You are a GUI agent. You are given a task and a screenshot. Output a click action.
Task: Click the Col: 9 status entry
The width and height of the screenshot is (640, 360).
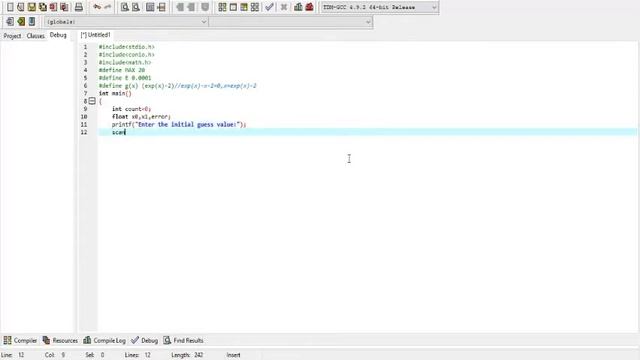pos(55,355)
